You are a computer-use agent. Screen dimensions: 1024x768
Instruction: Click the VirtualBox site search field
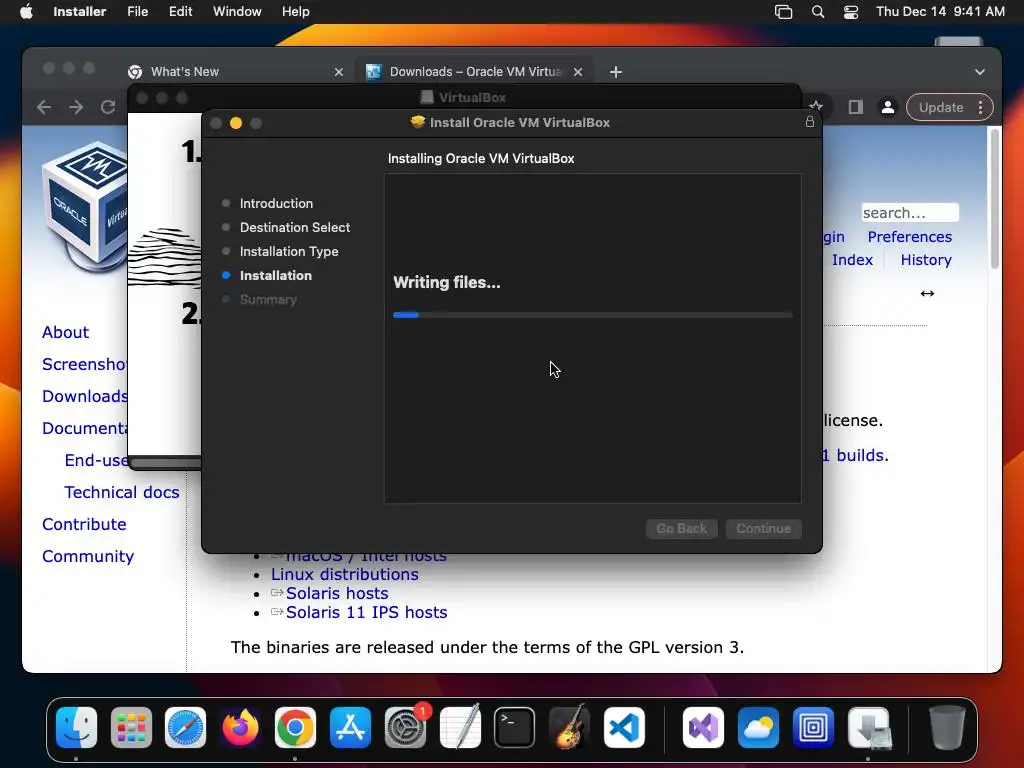coord(910,213)
